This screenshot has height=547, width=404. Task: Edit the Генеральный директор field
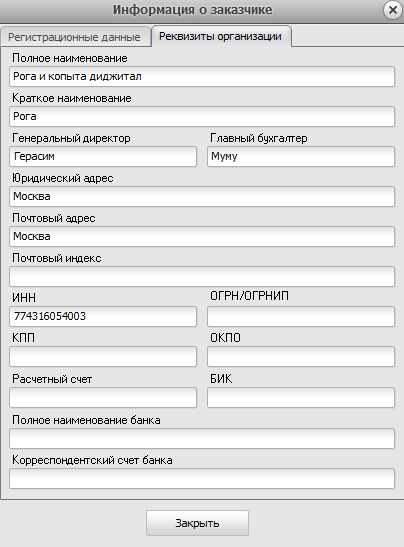click(103, 156)
